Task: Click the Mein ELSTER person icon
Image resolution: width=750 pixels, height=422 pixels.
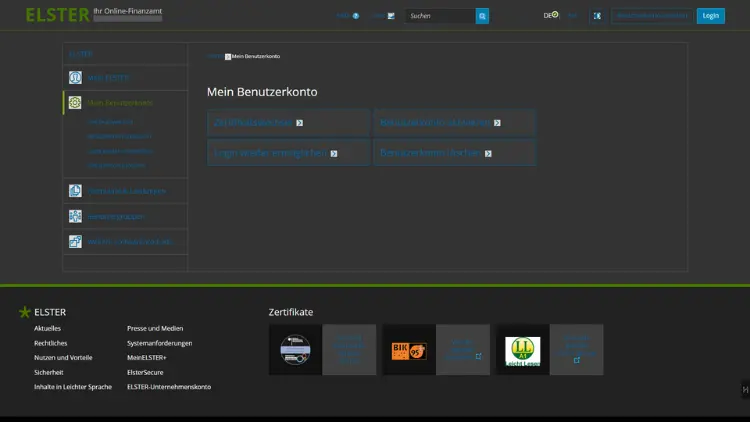Action: click(75, 78)
